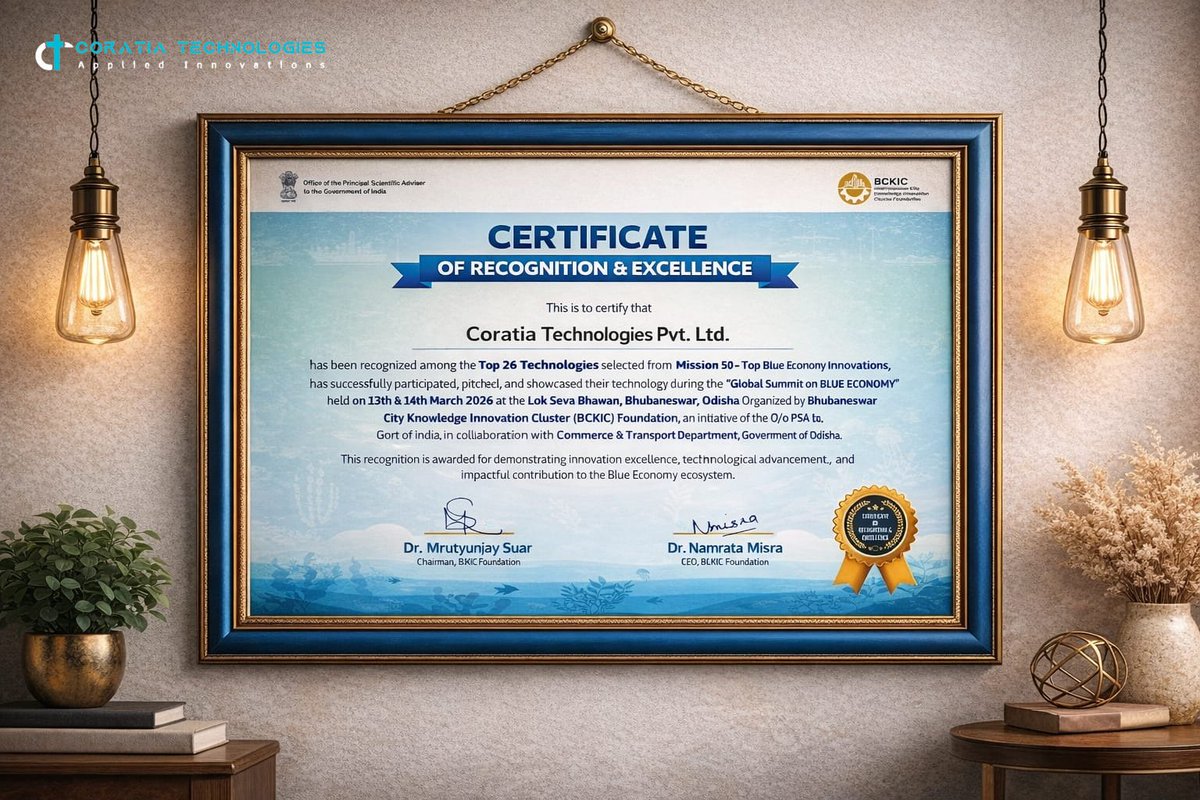Select the "Applied Innovations" tagline text
This screenshot has height=800, width=1200.
click(x=201, y=64)
